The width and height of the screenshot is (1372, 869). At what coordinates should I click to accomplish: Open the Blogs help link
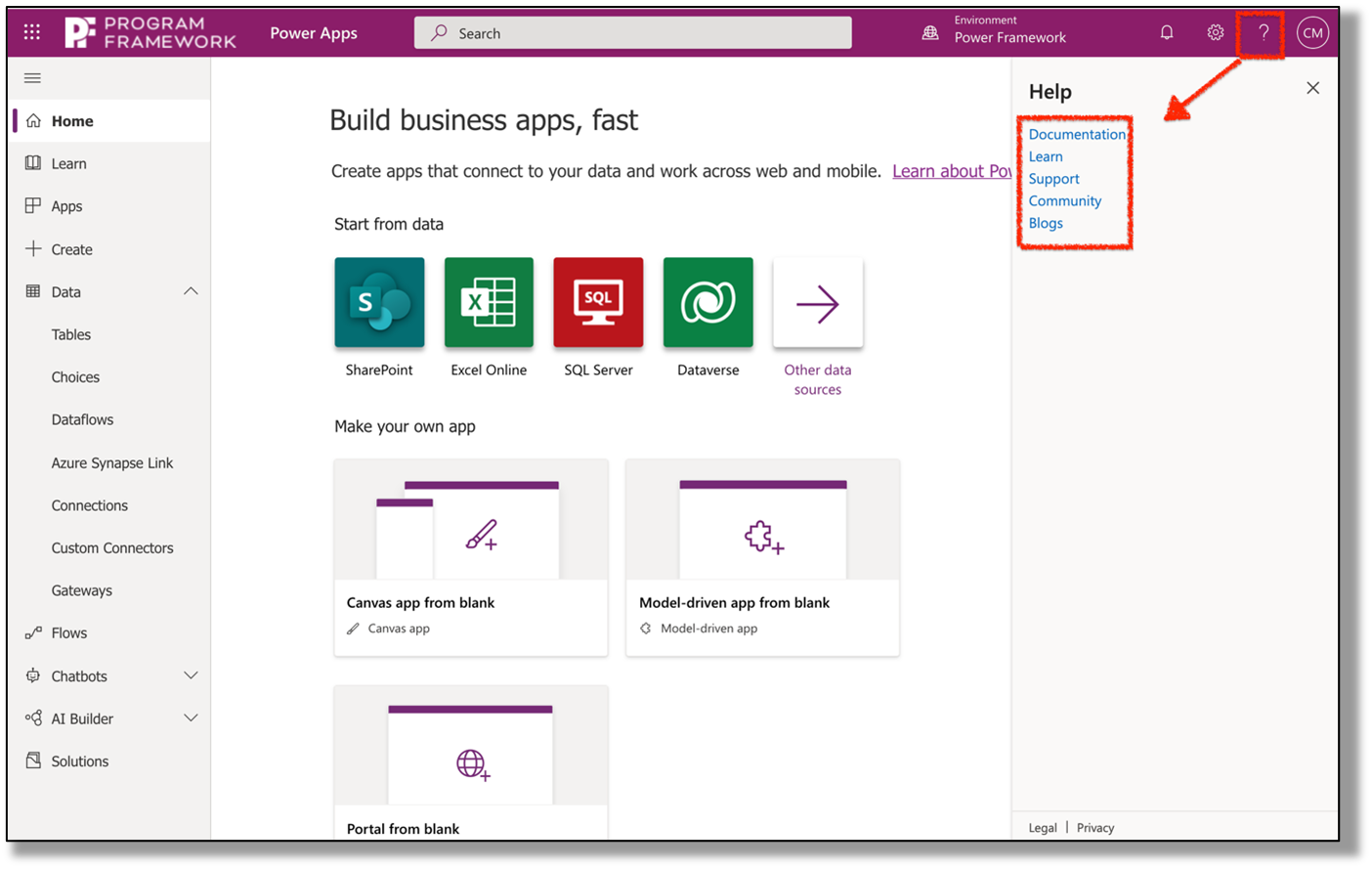1046,223
